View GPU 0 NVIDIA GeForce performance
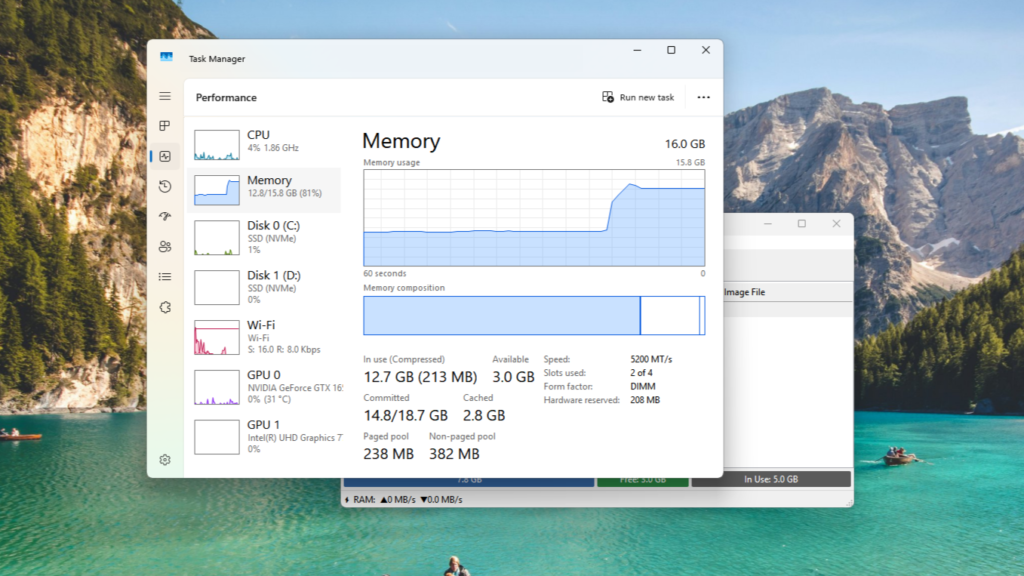1024x576 pixels. [265, 387]
